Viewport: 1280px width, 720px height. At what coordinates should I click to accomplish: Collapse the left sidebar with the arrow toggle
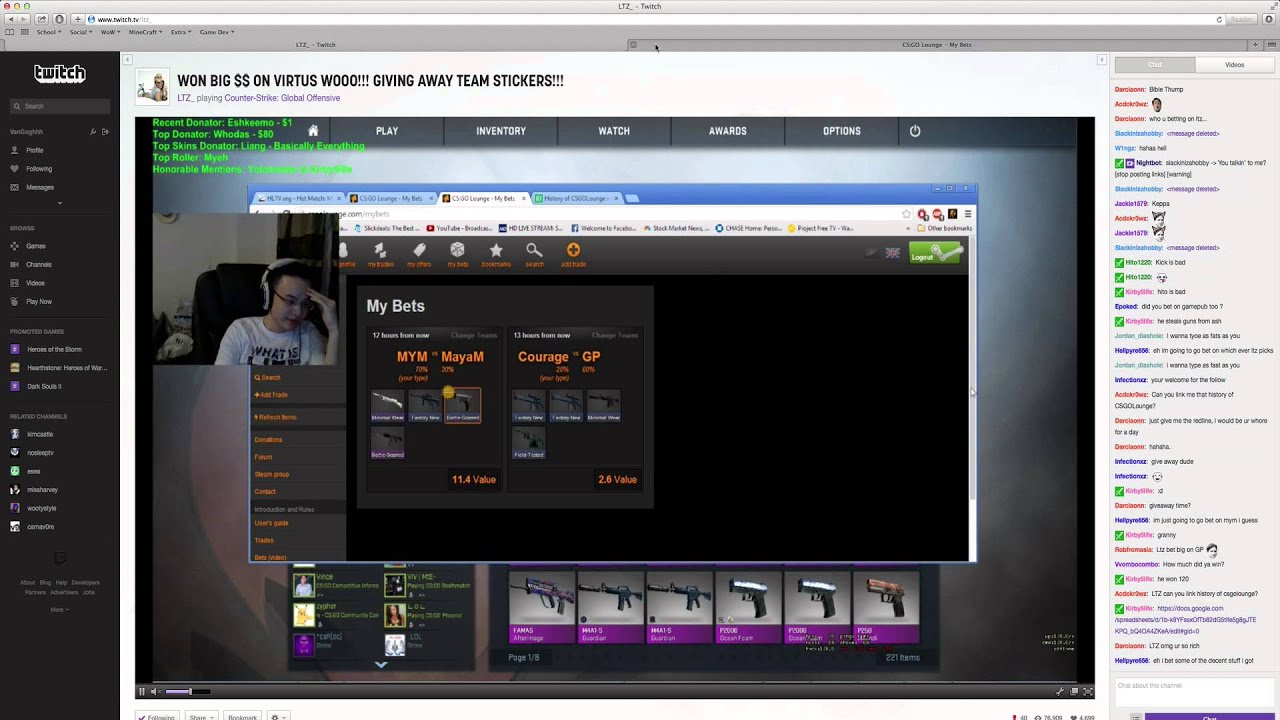(x=127, y=60)
